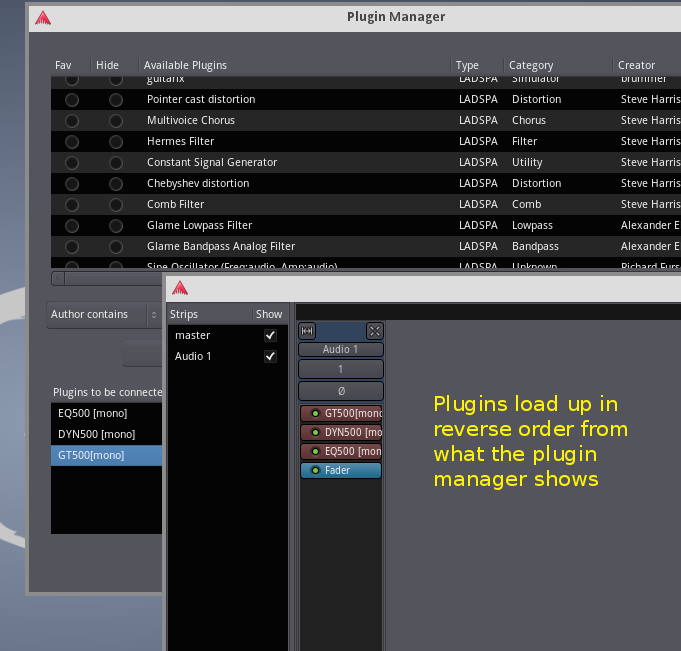Toggle the GT500 plugin's green enable LED

(315, 413)
